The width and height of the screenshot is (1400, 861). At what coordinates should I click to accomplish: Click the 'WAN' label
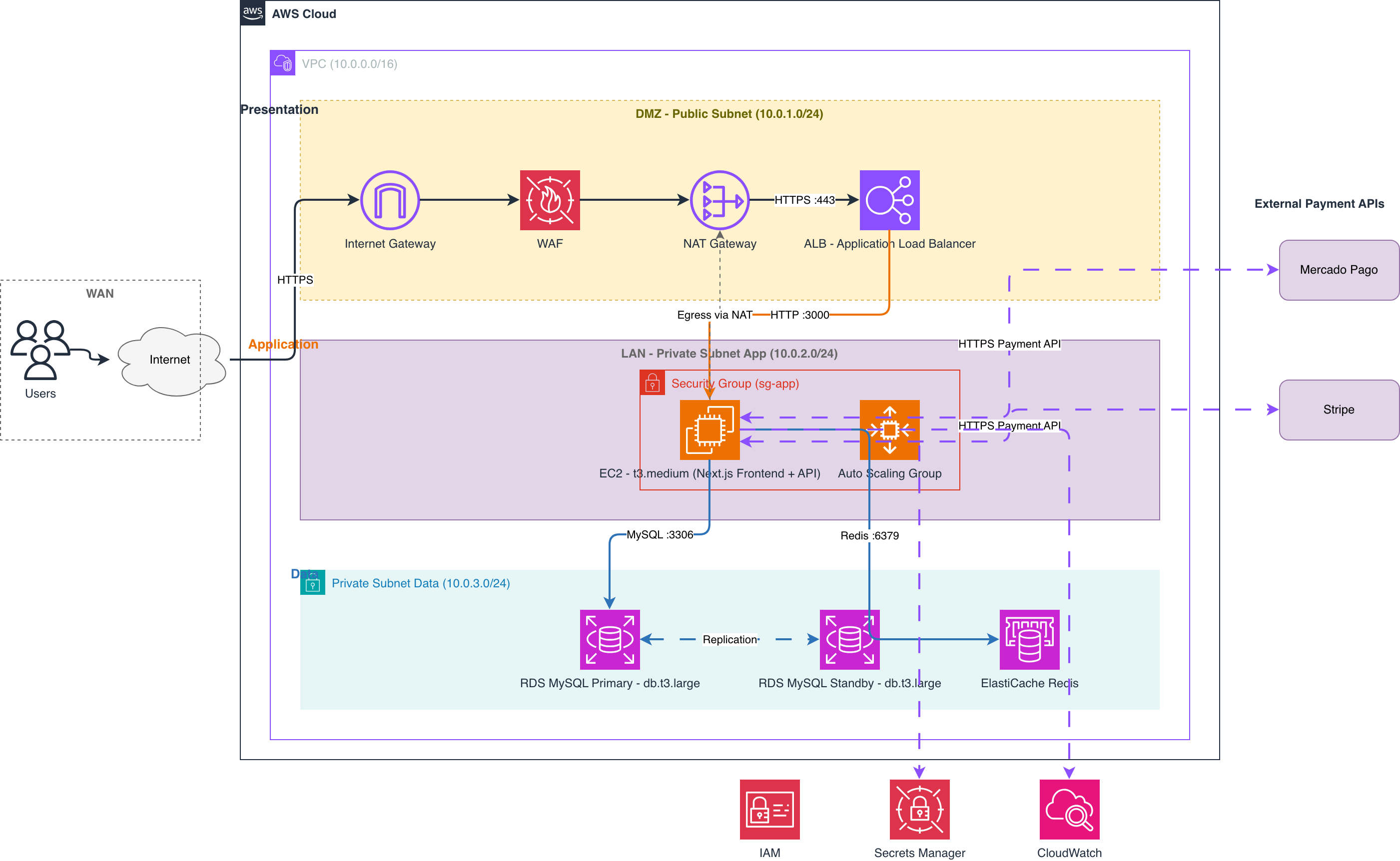point(99,293)
